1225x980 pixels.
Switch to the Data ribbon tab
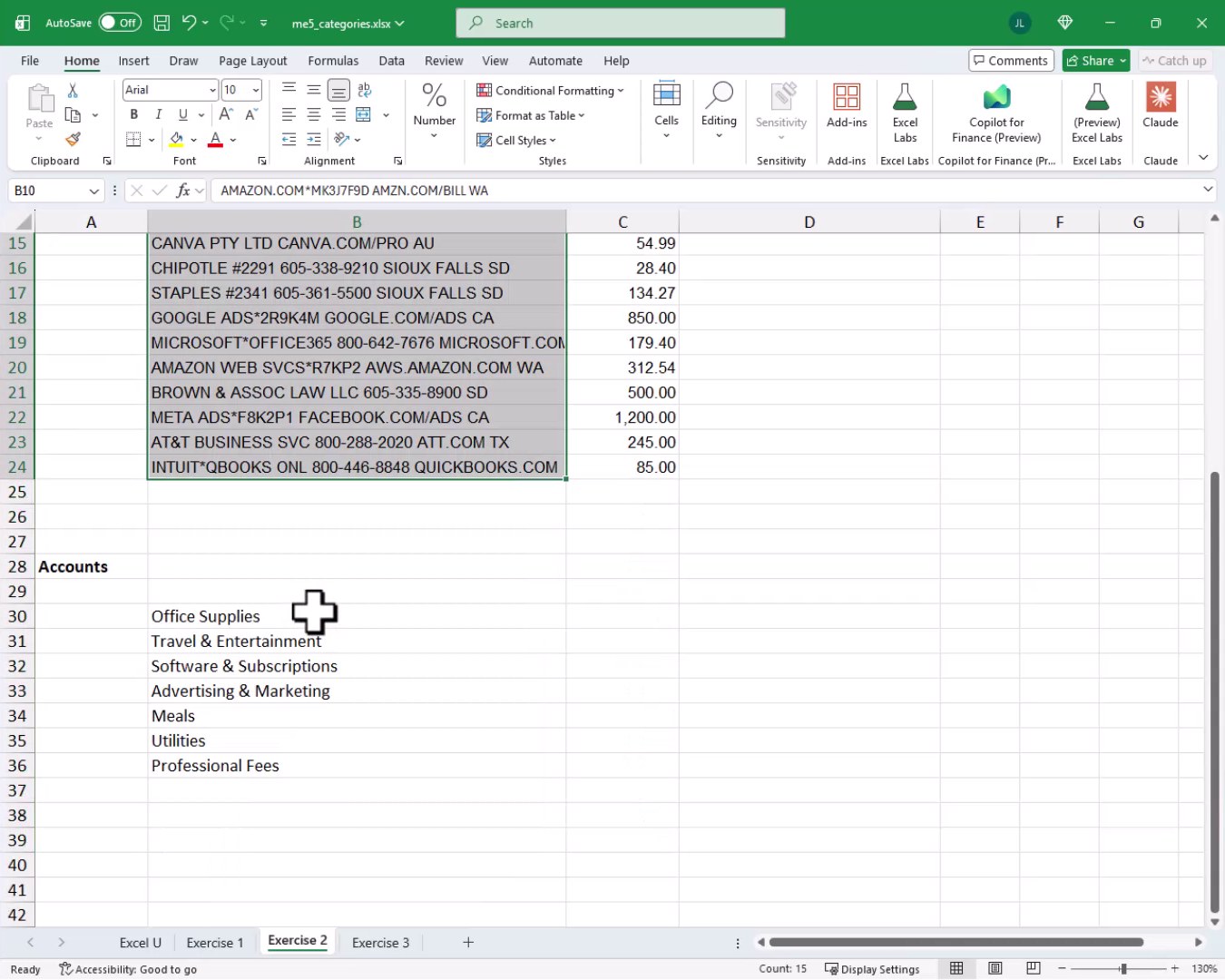pyautogui.click(x=391, y=61)
